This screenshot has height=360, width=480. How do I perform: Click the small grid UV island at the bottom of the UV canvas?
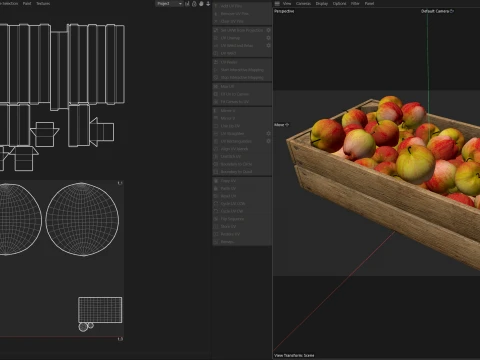(100, 310)
